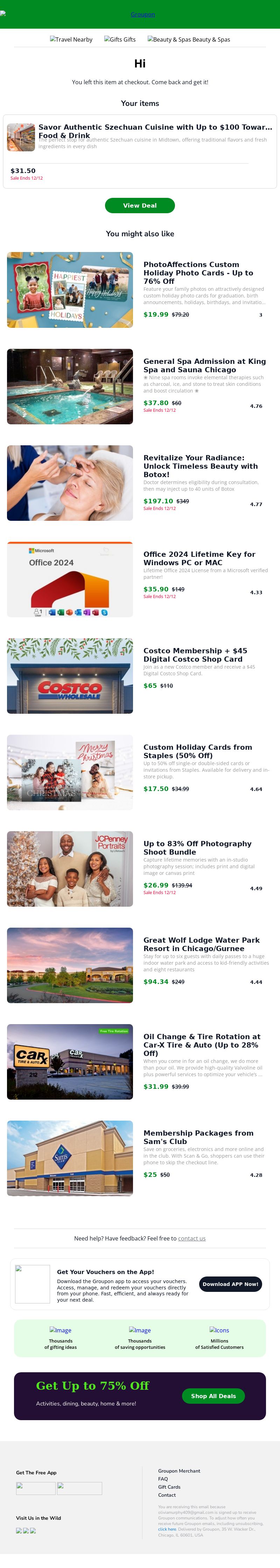Select the Gifts category
280x1568 pixels.
(x=120, y=39)
